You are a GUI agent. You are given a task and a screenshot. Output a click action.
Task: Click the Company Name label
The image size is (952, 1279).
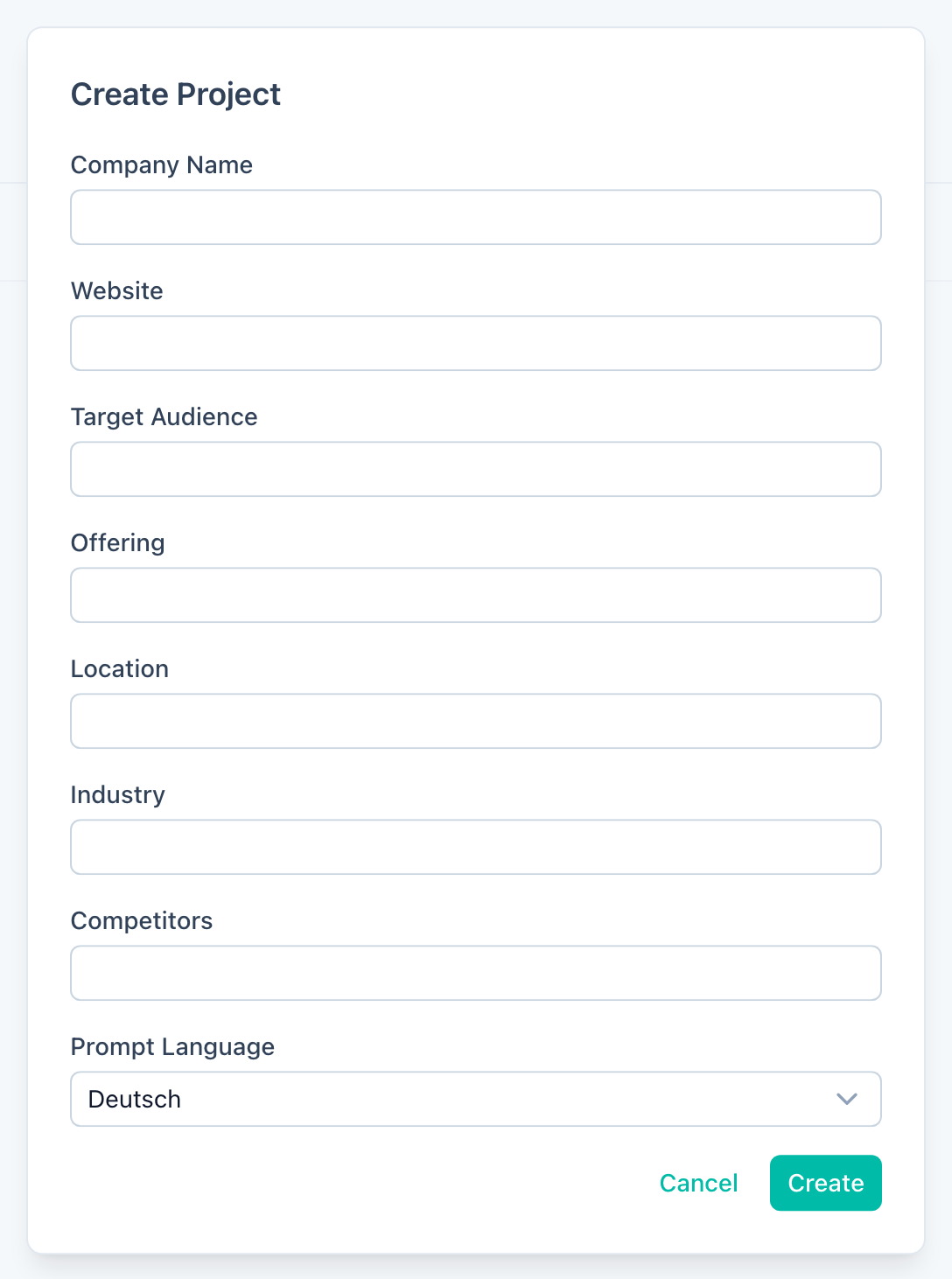coord(161,165)
